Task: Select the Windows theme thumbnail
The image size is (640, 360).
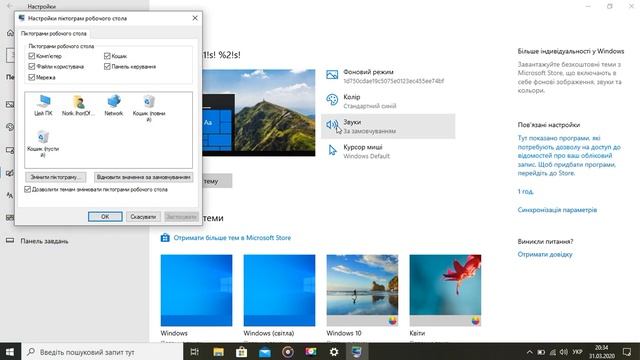Action: pyautogui.click(x=196, y=290)
